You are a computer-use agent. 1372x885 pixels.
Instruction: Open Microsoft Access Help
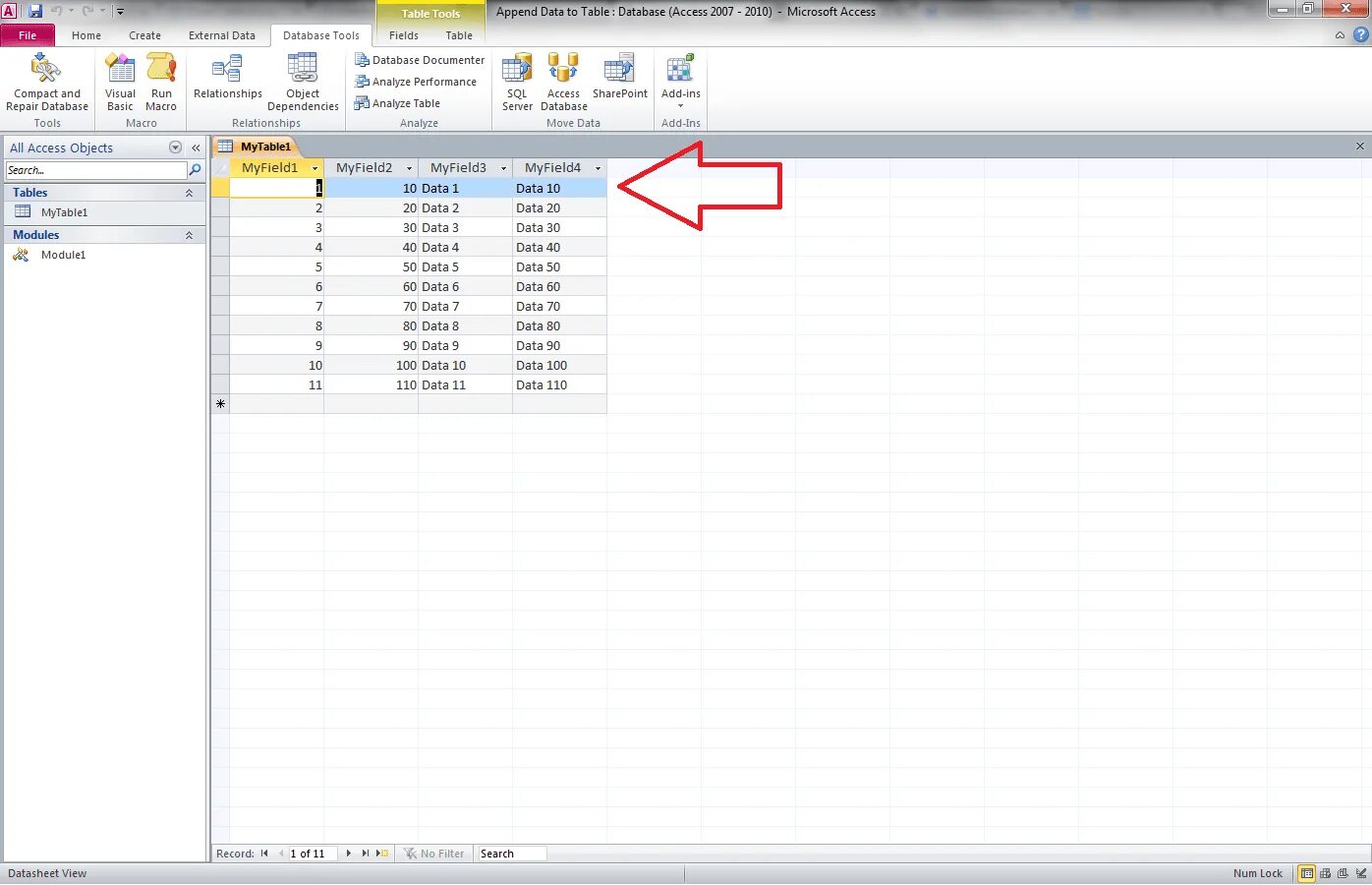[x=1360, y=35]
